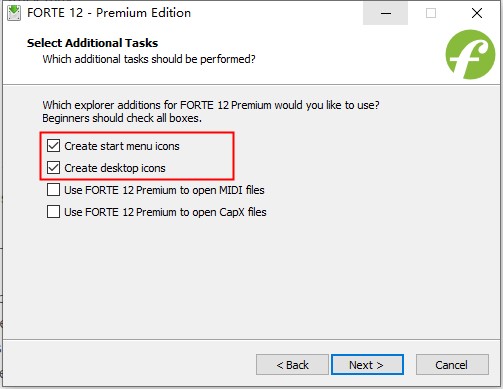Click the greyed-out maximize button
This screenshot has width=503, height=389.
coord(431,13)
